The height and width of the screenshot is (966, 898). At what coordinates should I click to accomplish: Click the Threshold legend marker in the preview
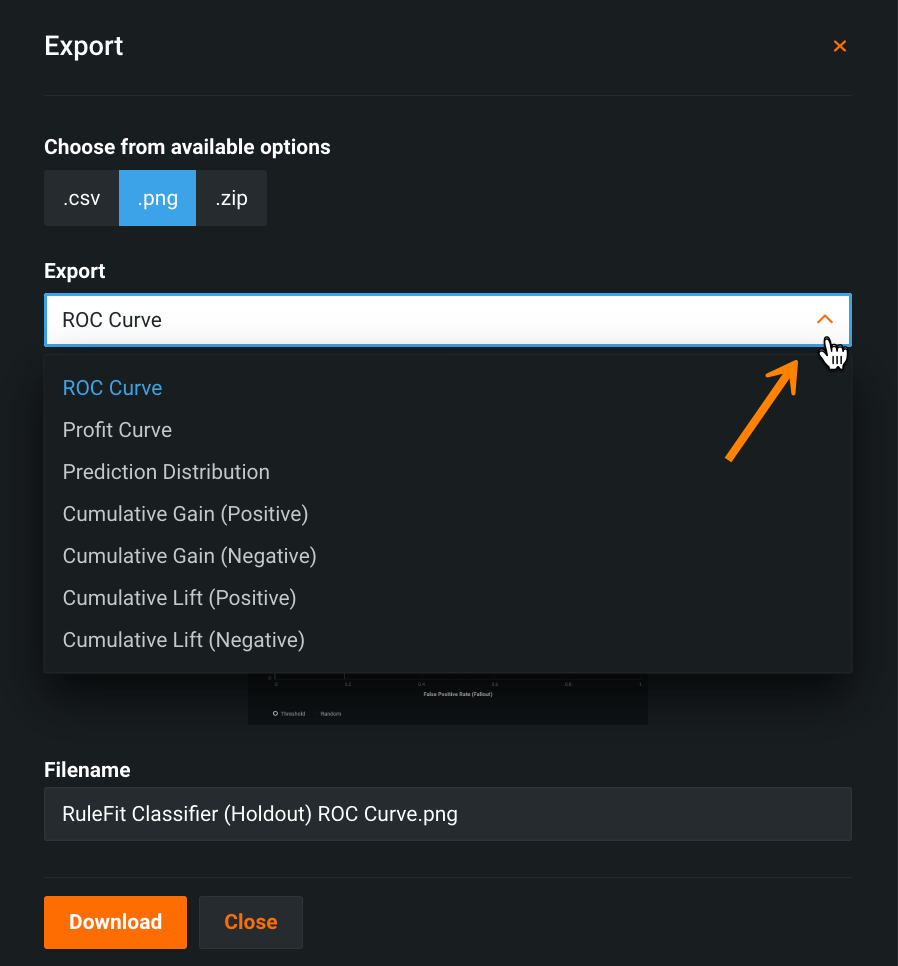click(276, 713)
